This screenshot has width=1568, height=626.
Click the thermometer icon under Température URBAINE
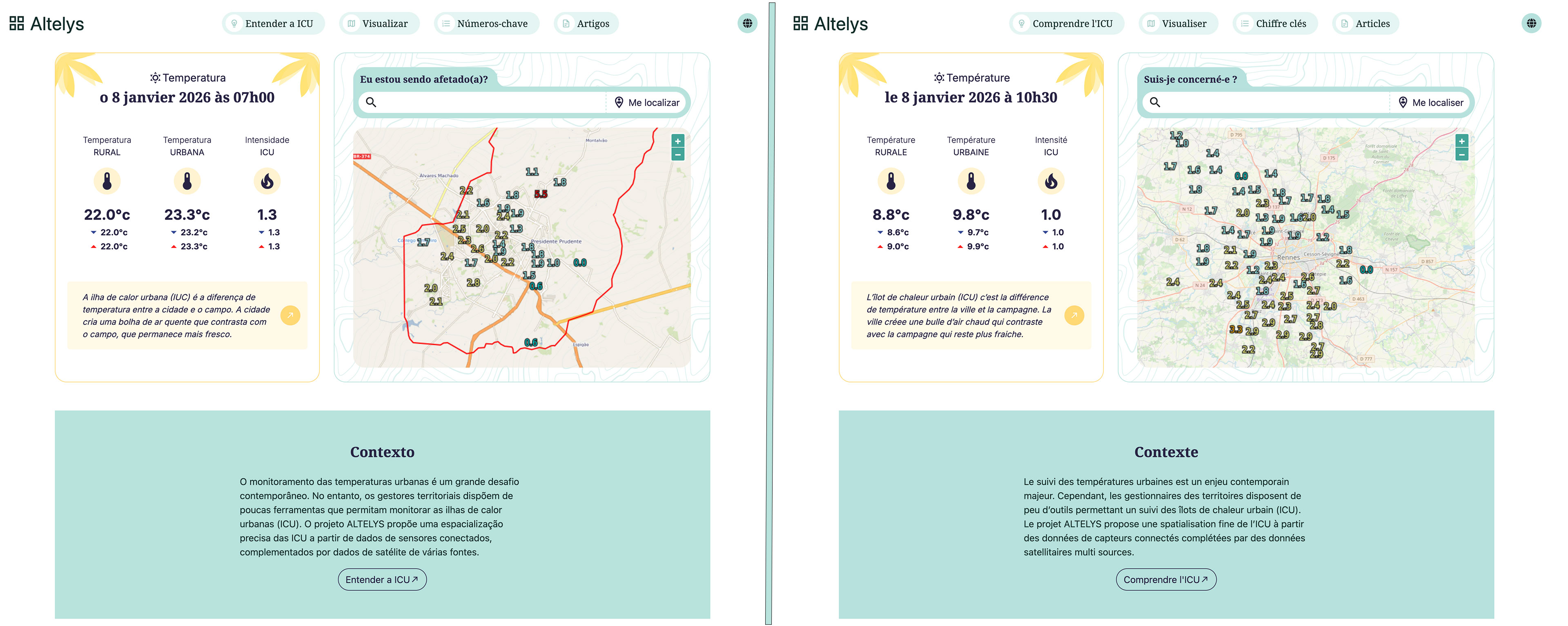pos(971,181)
